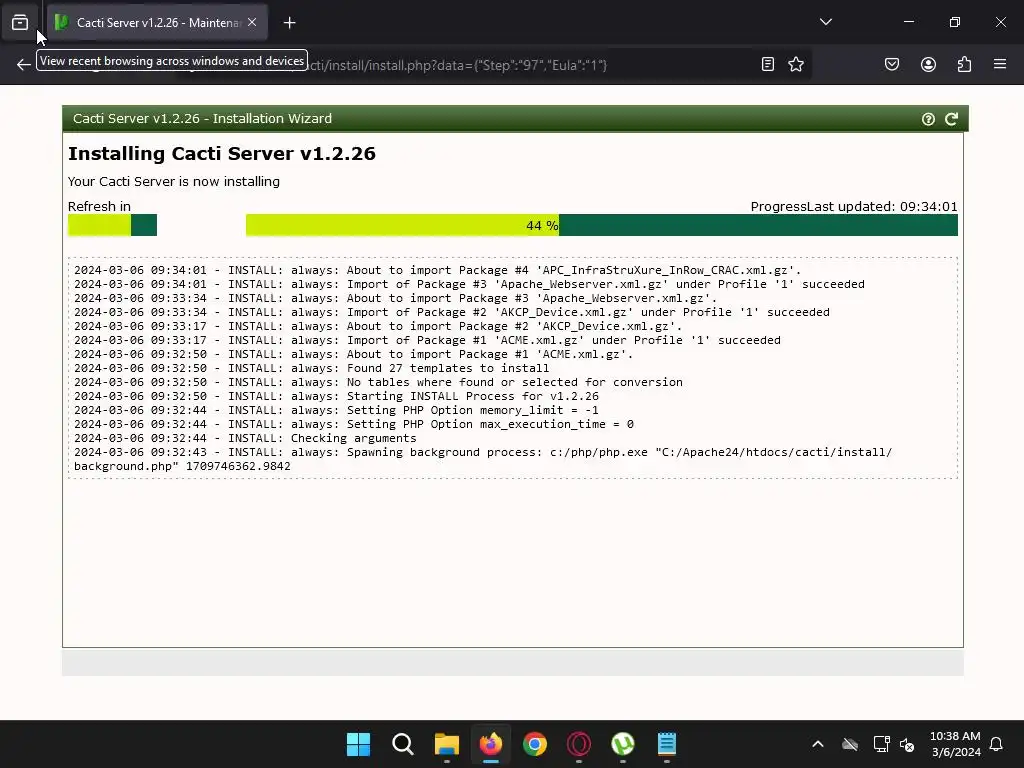Open the Firefox account icon

[x=928, y=64]
